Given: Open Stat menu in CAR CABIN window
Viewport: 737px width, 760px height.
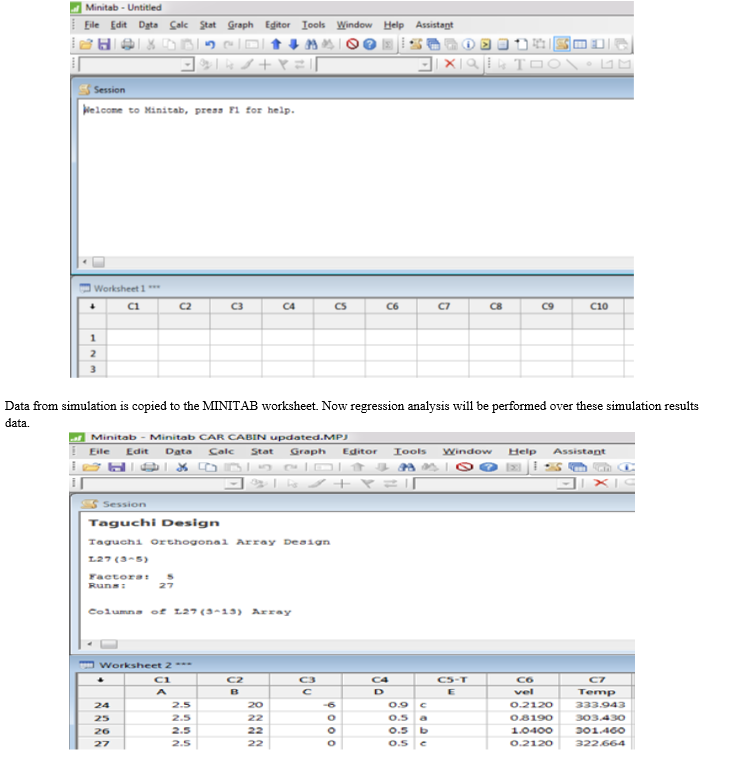Looking at the screenshot, I should coord(262,451).
